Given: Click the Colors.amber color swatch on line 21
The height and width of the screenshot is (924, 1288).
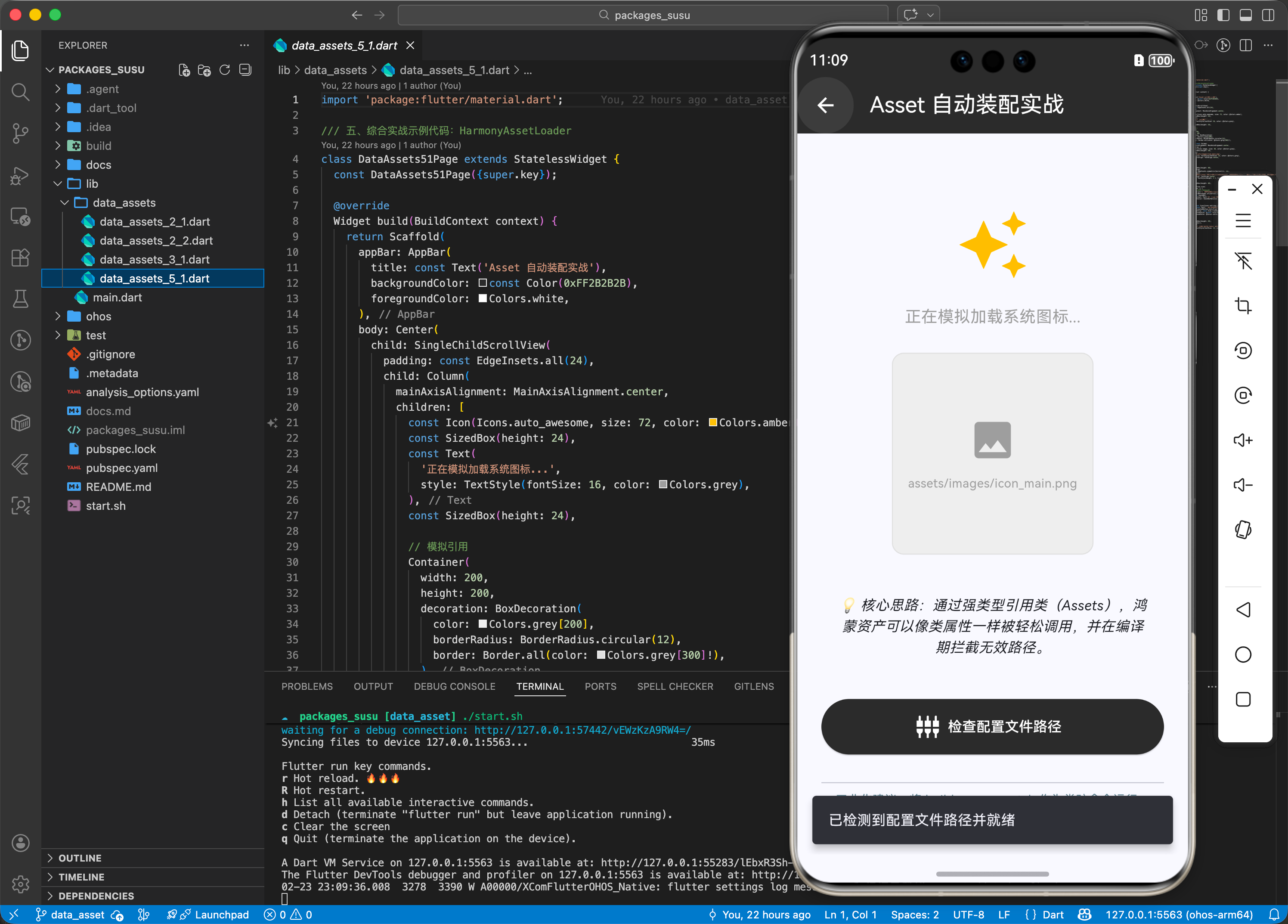Looking at the screenshot, I should click(713, 422).
